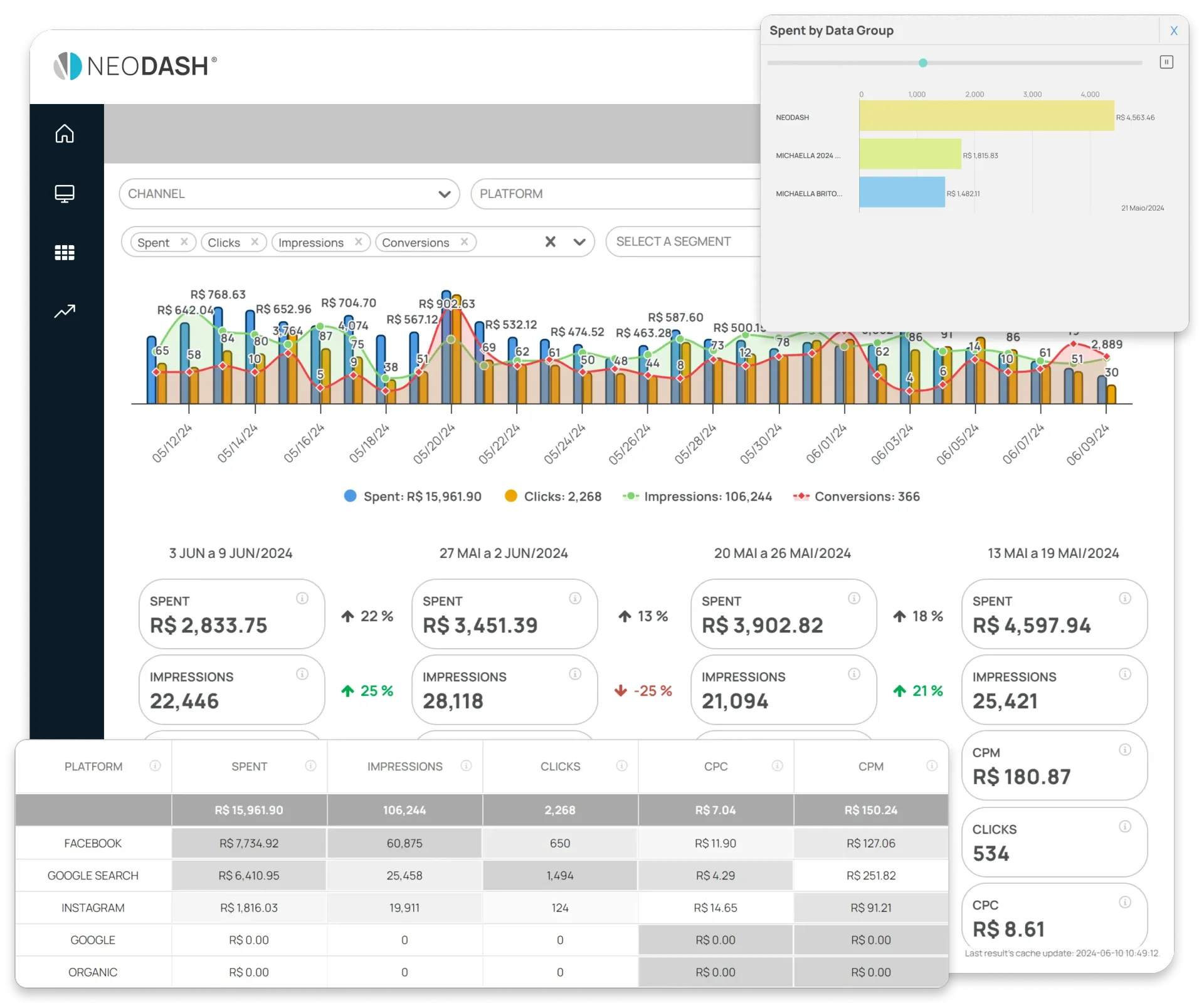
Task: Open the Home icon in sidebar
Action: click(x=65, y=134)
